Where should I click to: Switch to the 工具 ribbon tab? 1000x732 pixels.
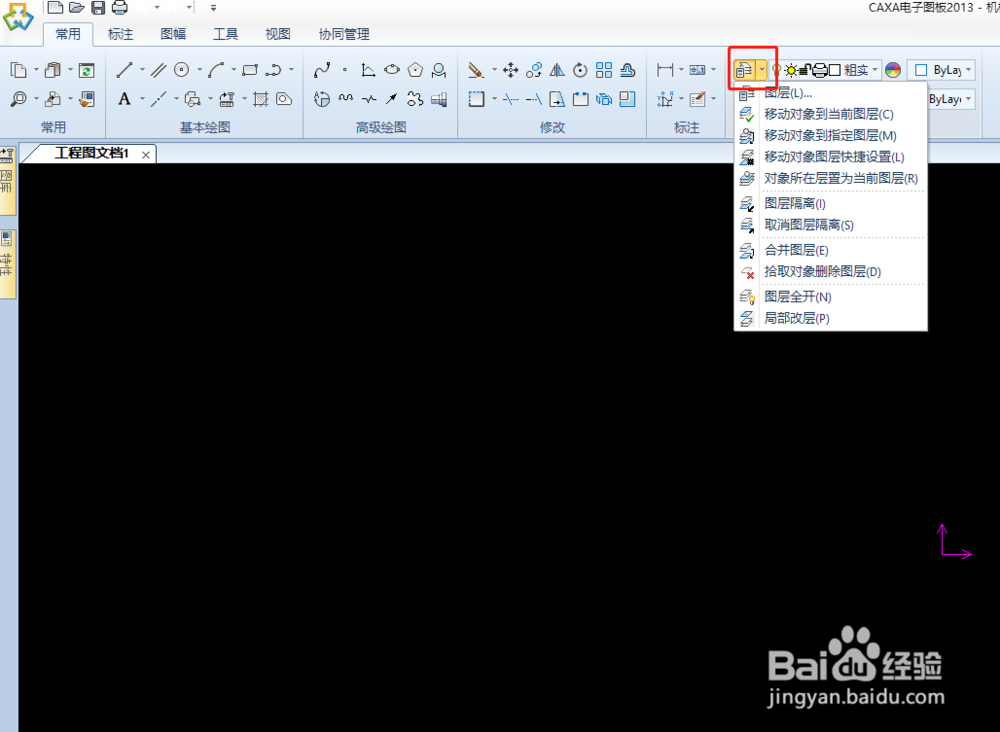pyautogui.click(x=225, y=34)
